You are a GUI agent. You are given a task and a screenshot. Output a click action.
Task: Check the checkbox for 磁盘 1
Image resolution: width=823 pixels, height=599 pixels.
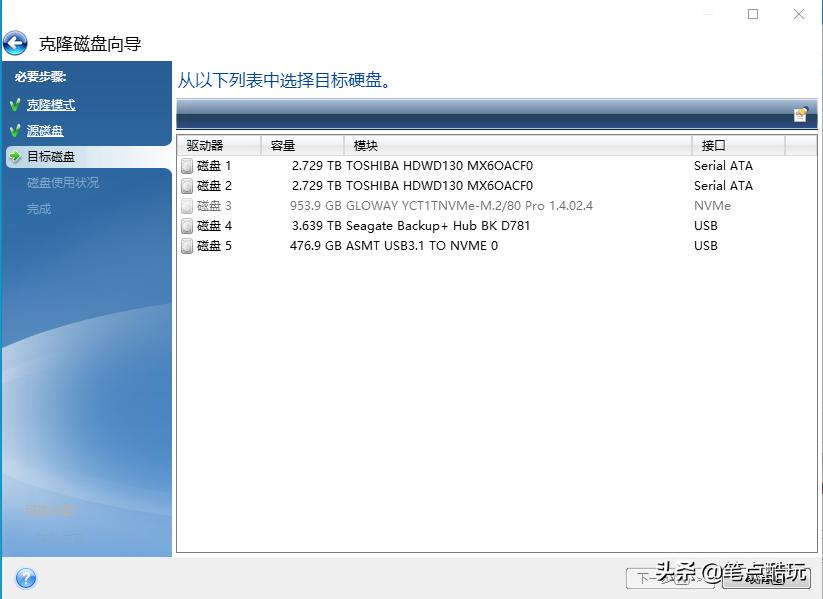coord(186,165)
